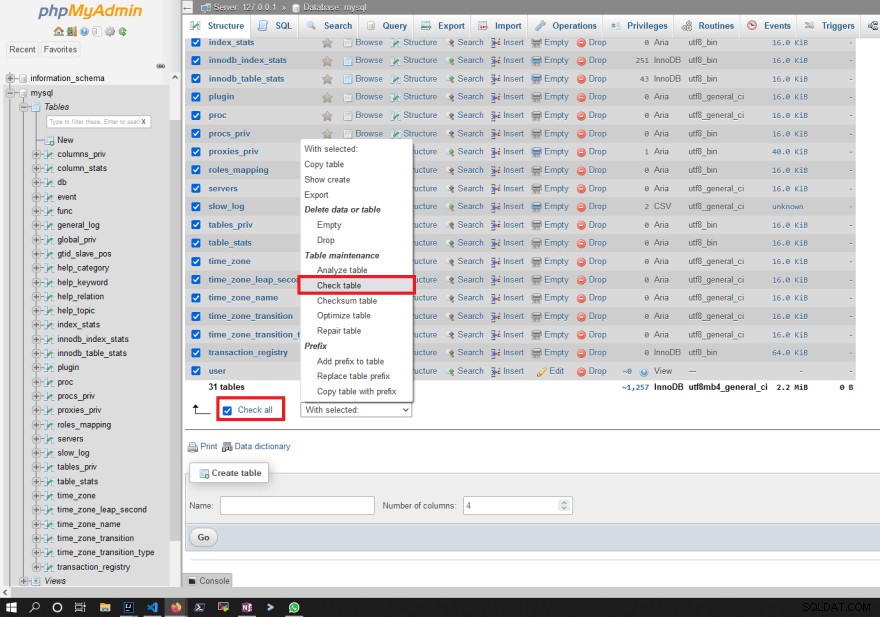Image resolution: width=880 pixels, height=617 pixels.
Task: Uncheck the table_stats table checkbox
Action: pyautogui.click(x=196, y=243)
